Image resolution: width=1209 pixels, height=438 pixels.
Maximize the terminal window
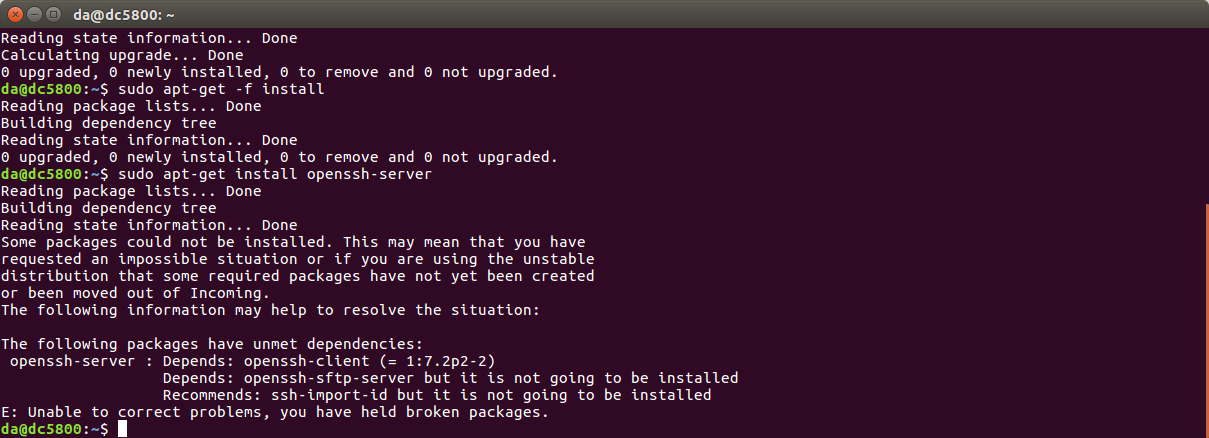[x=52, y=14]
